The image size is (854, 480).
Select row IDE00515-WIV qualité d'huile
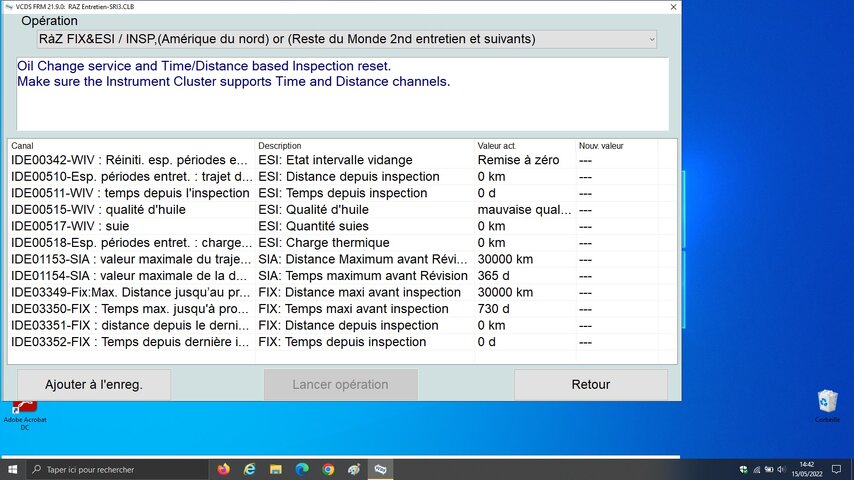342,210
